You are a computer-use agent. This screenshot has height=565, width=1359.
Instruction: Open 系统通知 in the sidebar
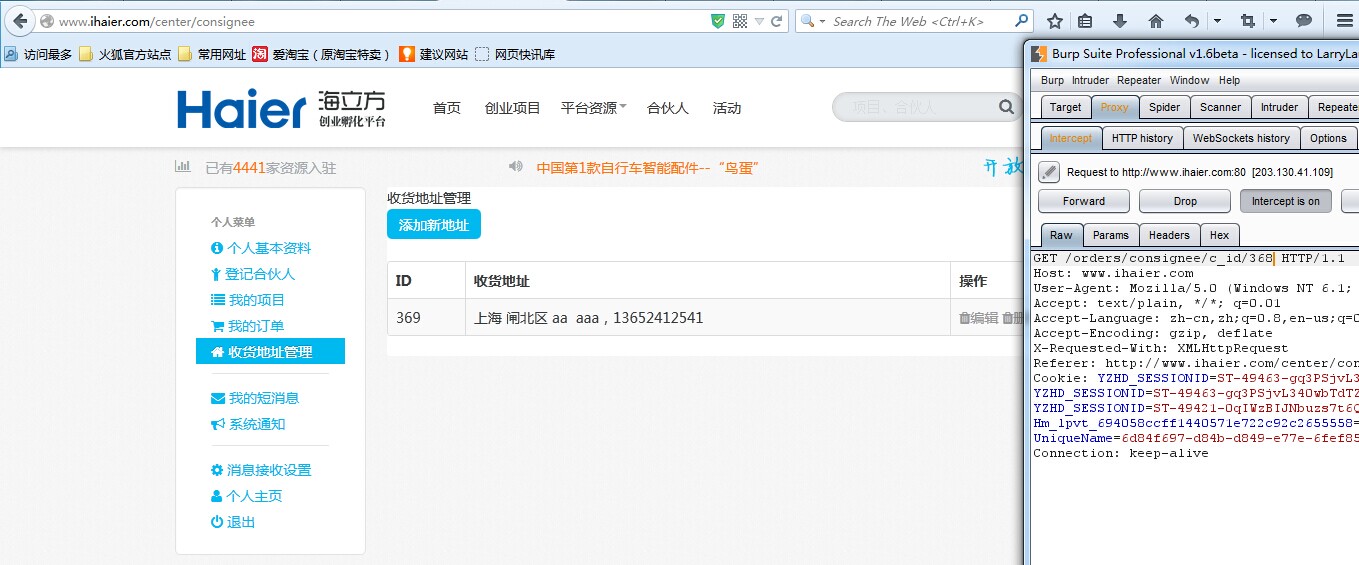tap(248, 424)
